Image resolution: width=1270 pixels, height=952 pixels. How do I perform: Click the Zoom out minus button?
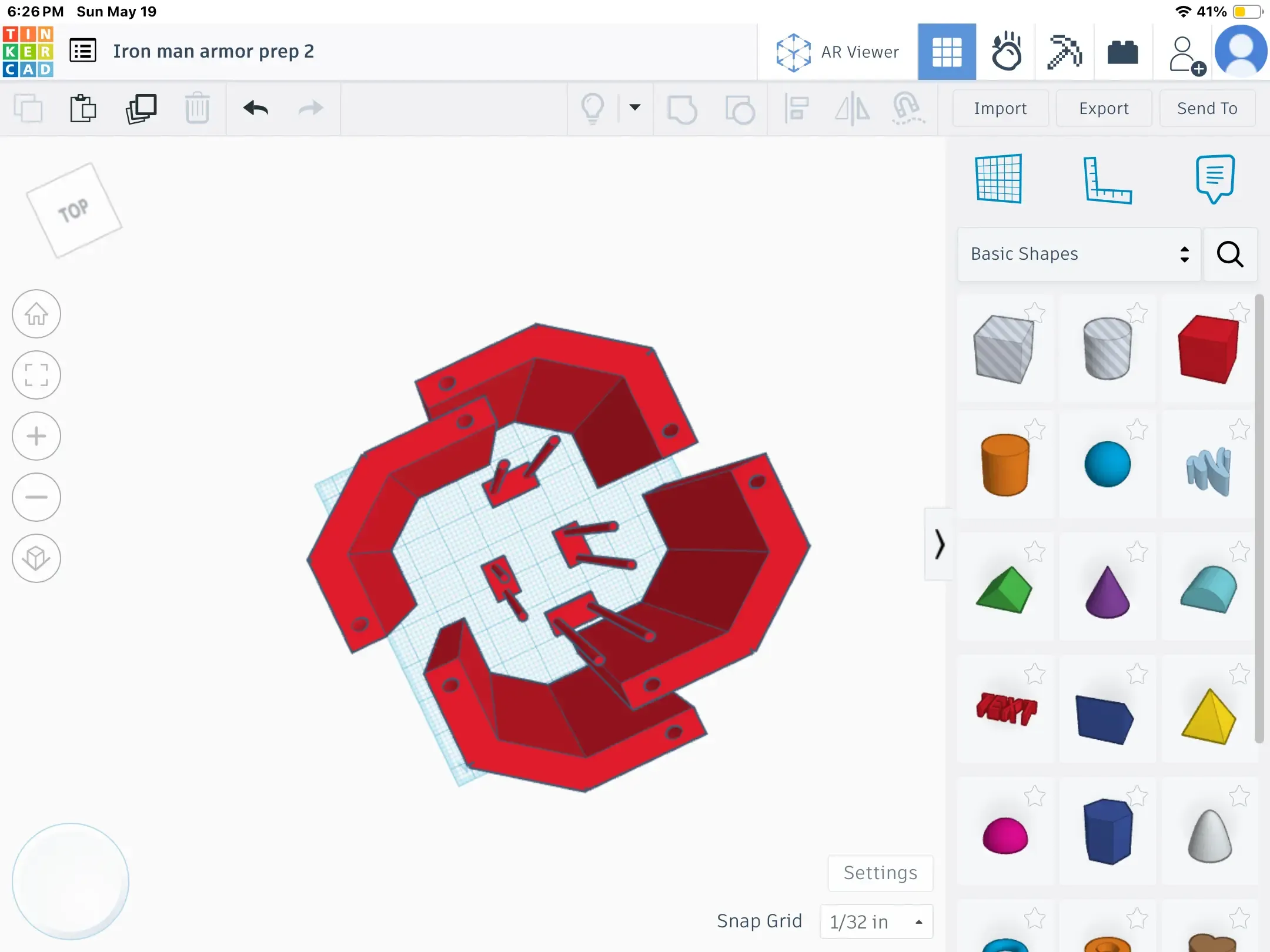(x=36, y=497)
